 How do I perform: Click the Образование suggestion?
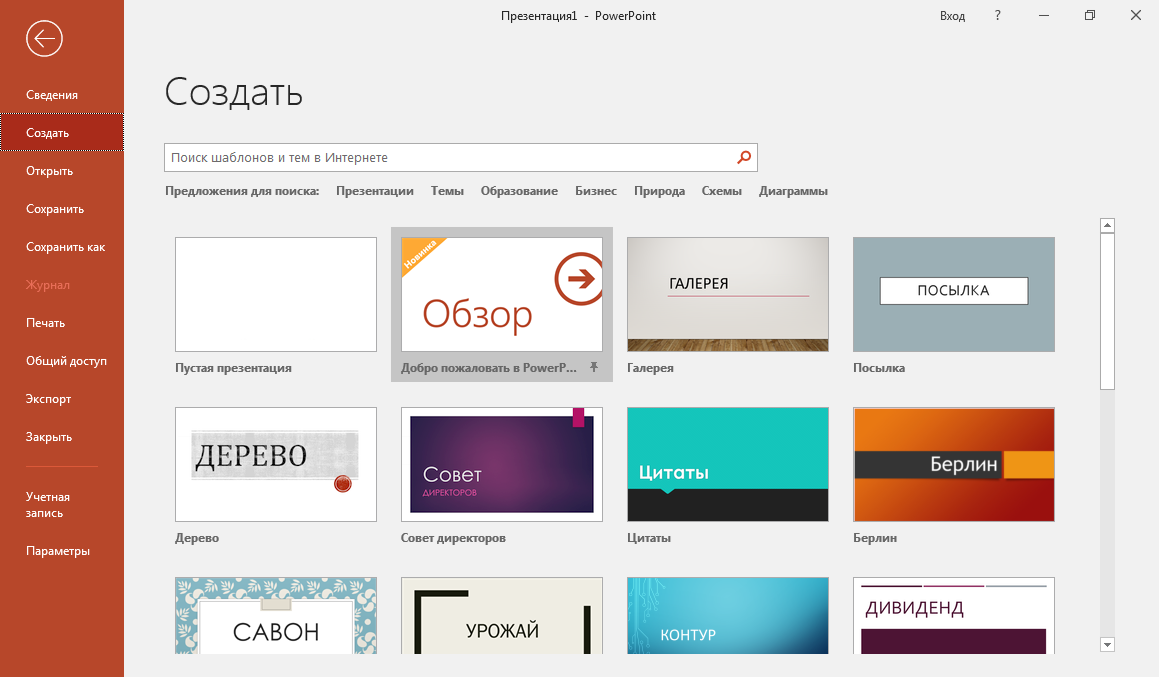[519, 191]
